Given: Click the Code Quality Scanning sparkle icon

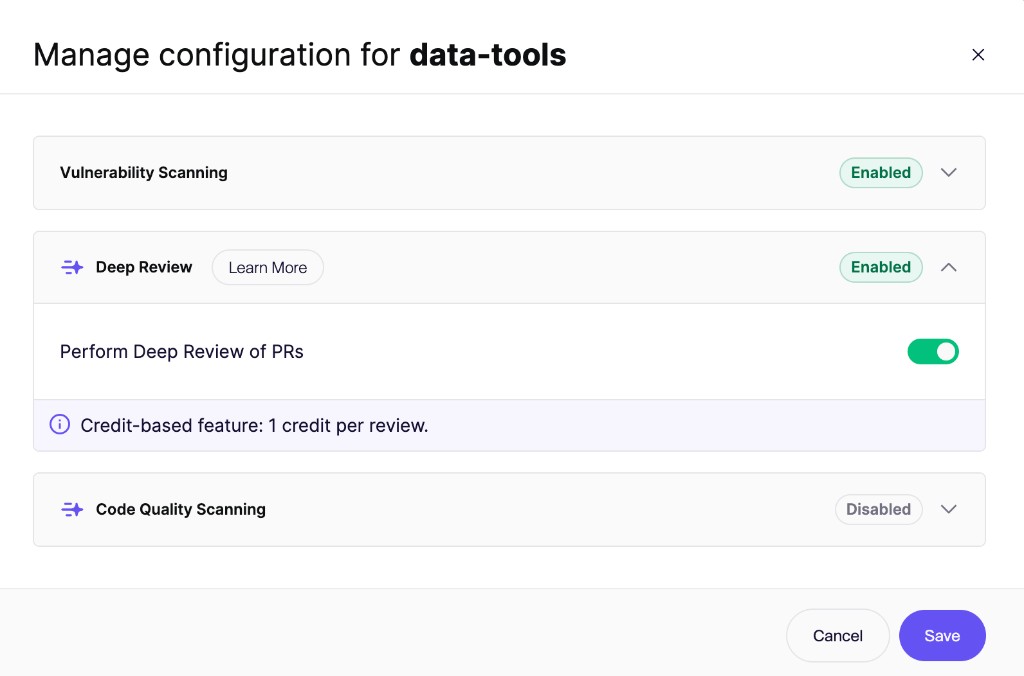Looking at the screenshot, I should tap(72, 509).
